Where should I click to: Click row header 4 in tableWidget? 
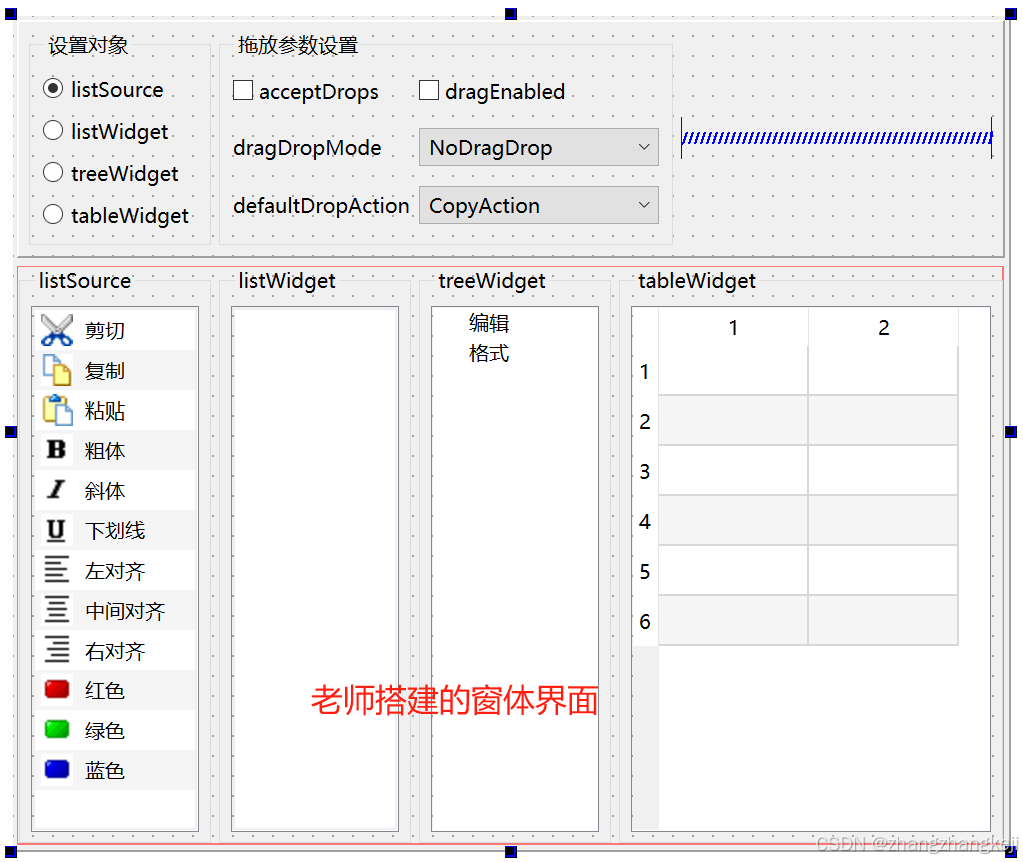tap(645, 521)
